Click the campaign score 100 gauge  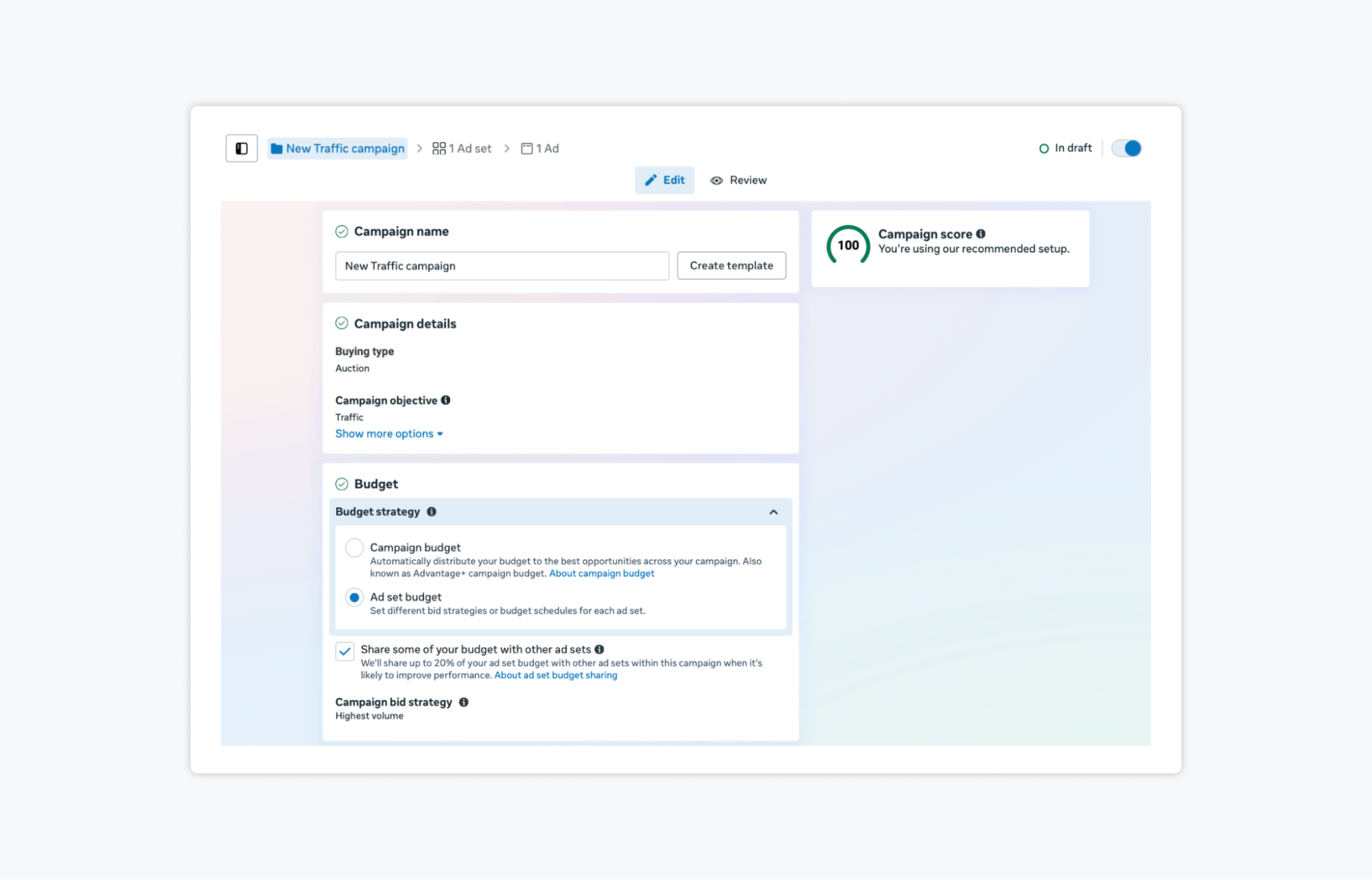(x=848, y=245)
